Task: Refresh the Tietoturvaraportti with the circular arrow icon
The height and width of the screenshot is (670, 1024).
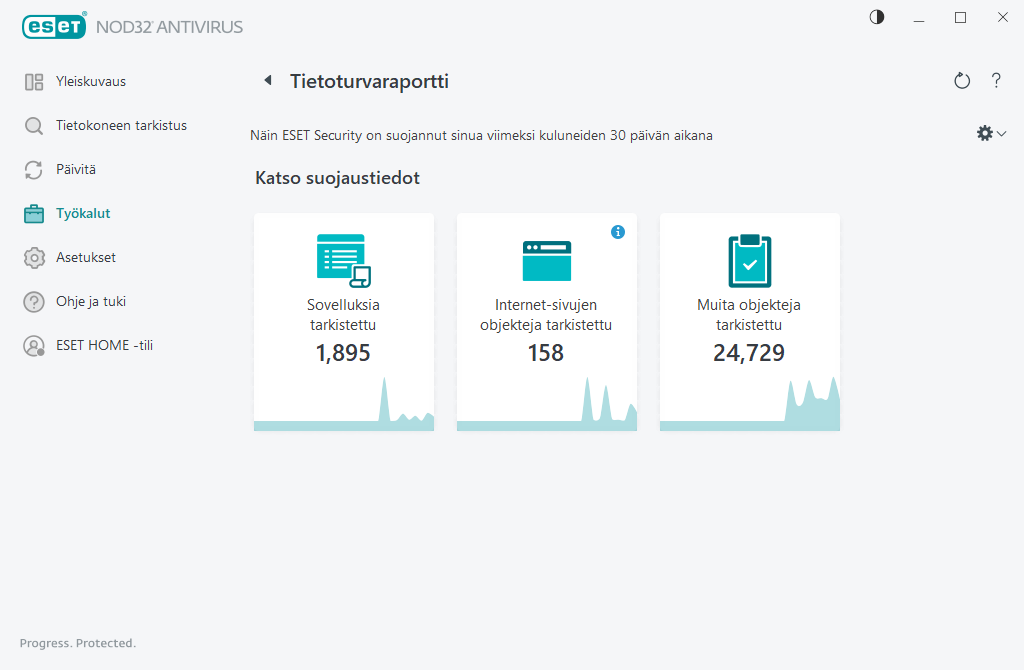Action: point(961,81)
